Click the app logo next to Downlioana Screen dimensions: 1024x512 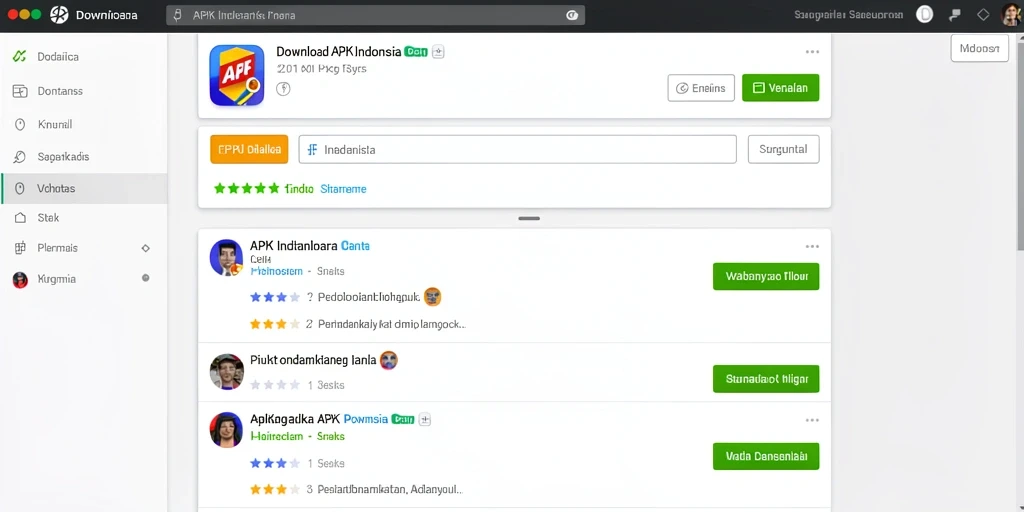click(59, 14)
